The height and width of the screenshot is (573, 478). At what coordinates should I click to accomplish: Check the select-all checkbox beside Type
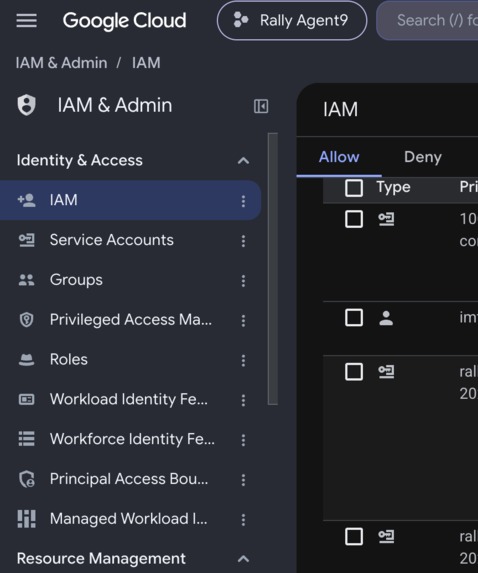[x=354, y=188]
